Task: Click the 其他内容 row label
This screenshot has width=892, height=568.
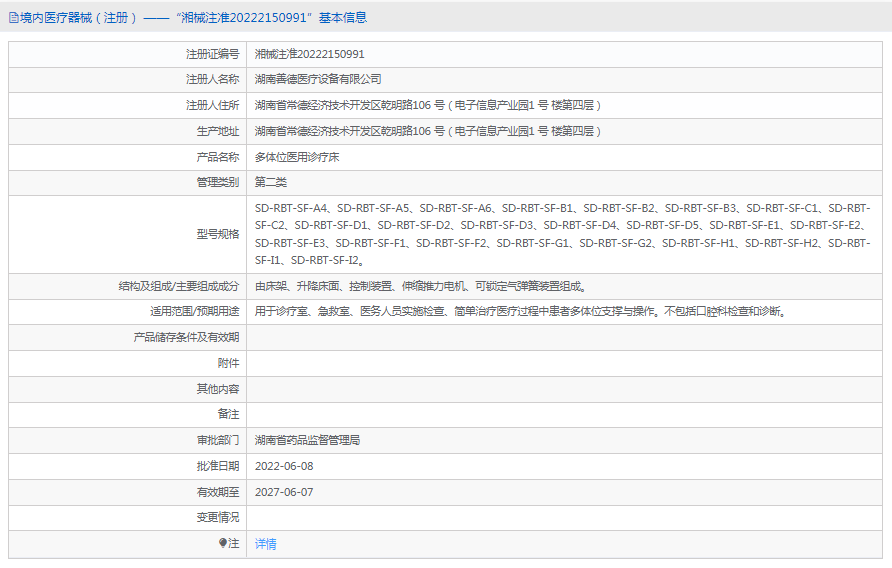Action: pyautogui.click(x=218, y=389)
